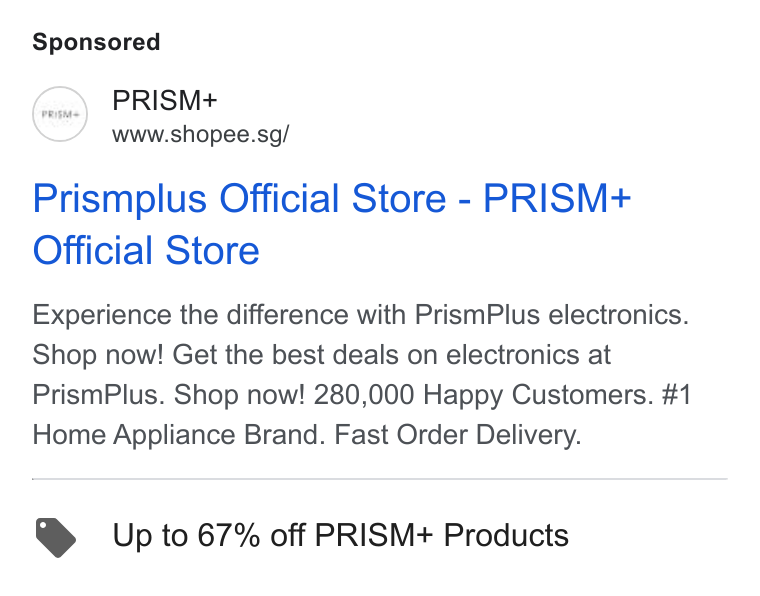
Task: Click the Sponsored label
Action: tap(96, 42)
